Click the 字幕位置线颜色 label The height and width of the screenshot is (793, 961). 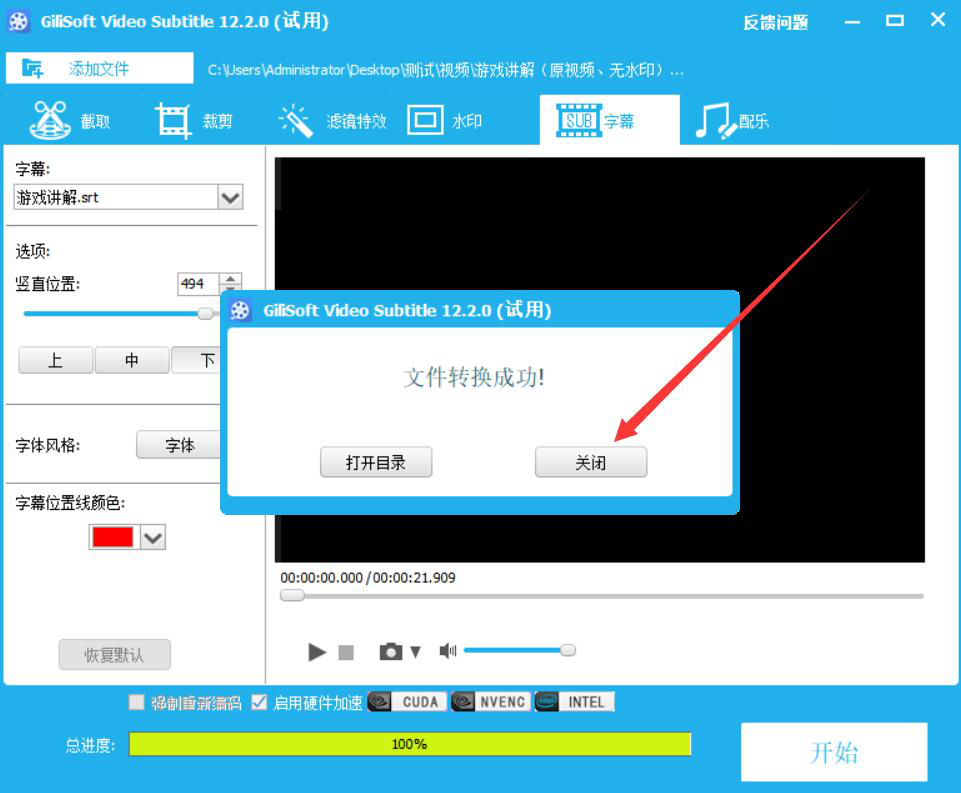pos(70,503)
